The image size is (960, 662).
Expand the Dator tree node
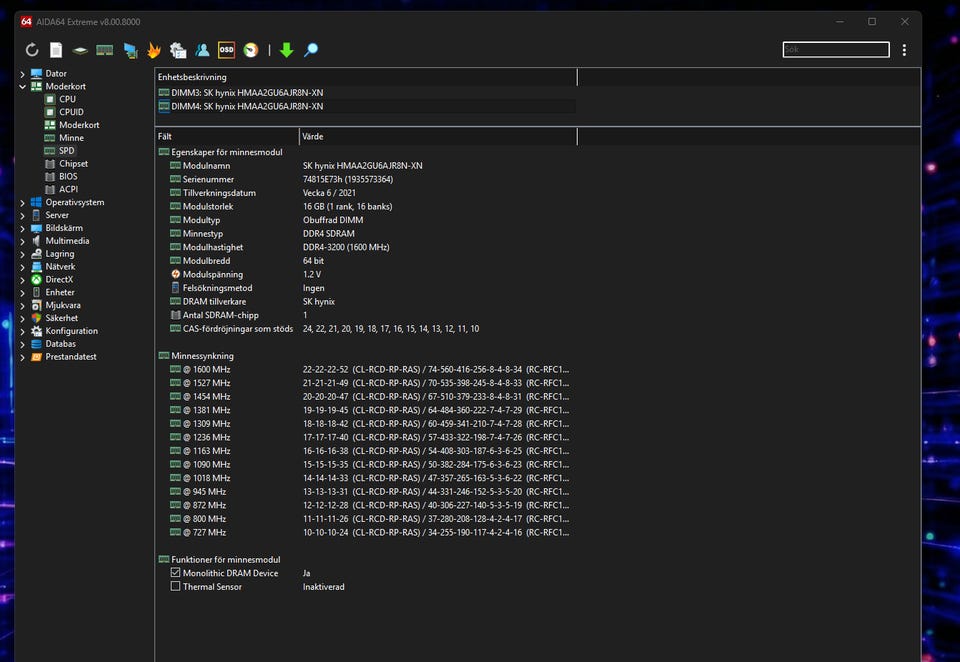click(23, 74)
